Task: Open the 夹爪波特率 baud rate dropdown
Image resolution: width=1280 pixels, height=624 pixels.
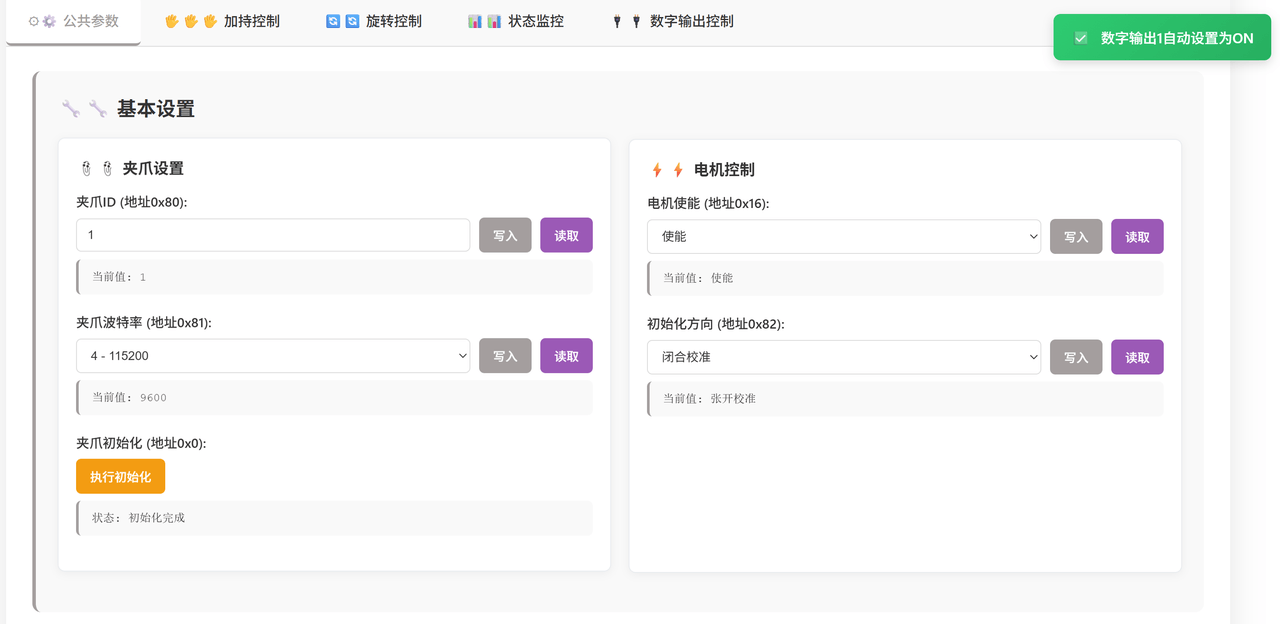Action: coord(273,356)
